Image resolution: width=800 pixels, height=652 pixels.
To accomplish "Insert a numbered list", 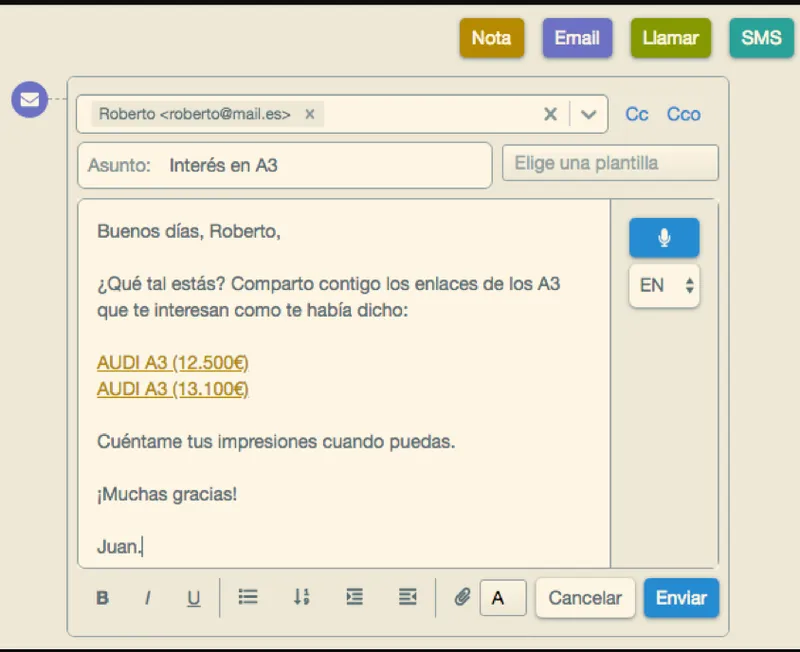I will 302,596.
